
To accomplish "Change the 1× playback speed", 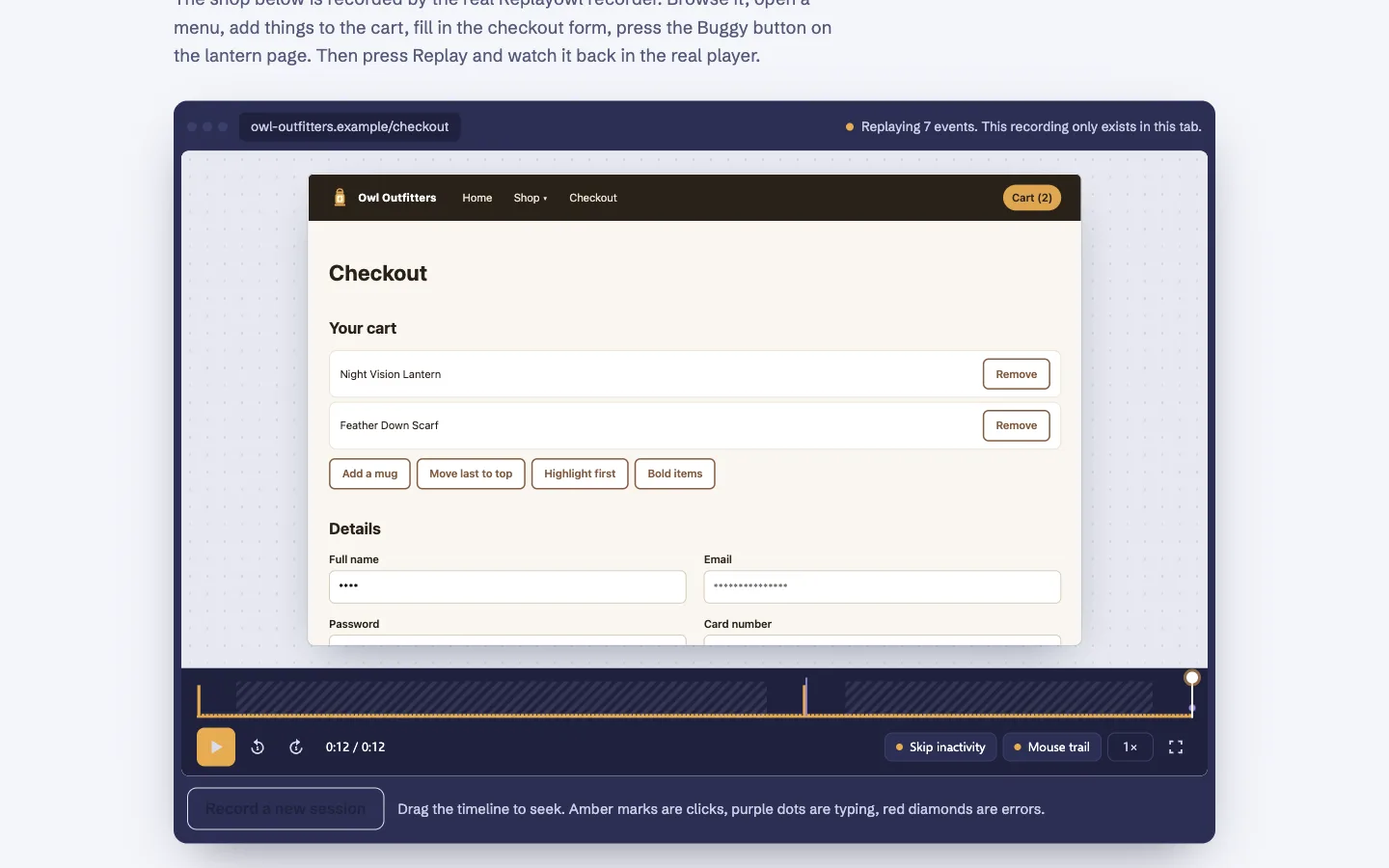I will [1130, 747].
